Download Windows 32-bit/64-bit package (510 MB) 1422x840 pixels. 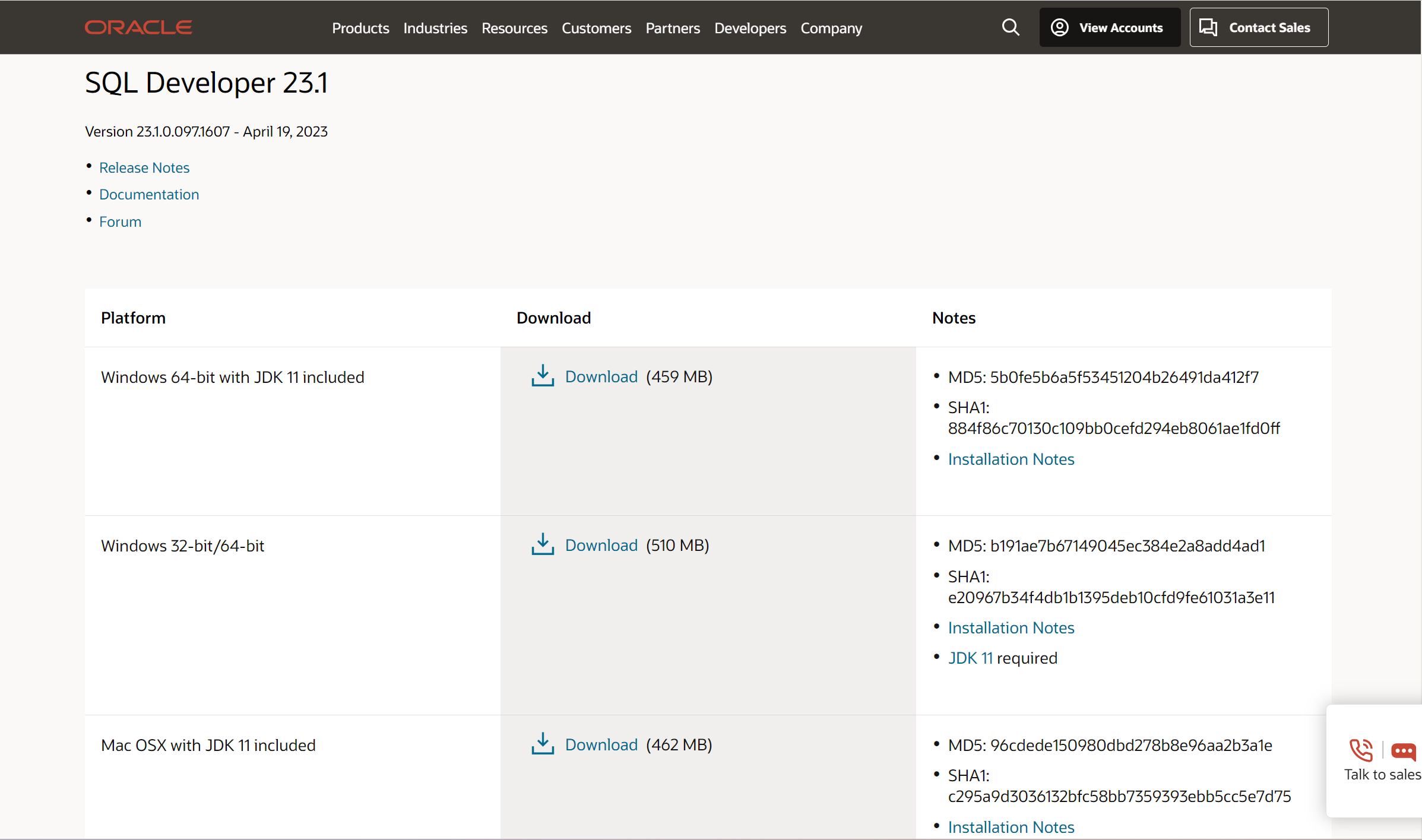601,545
